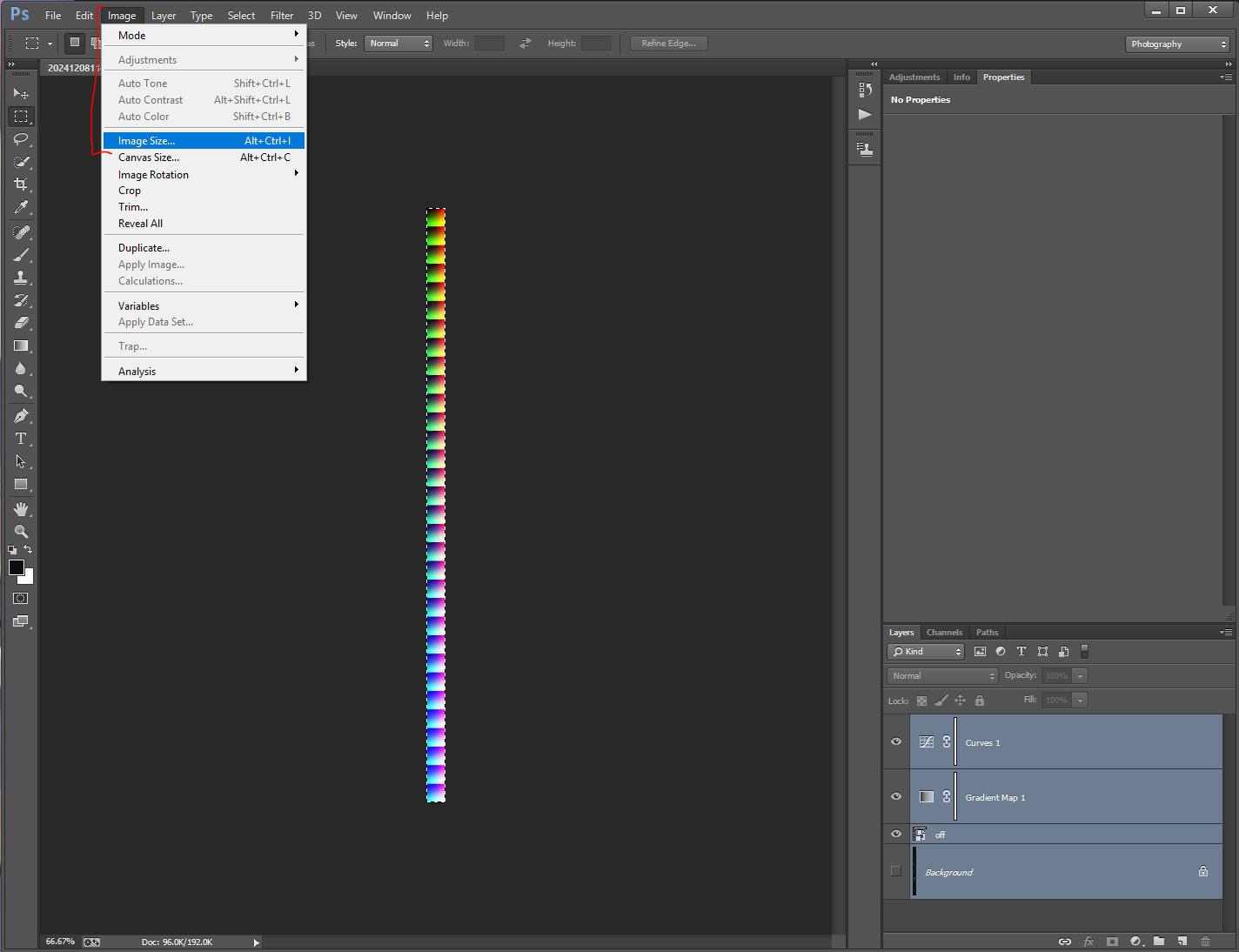Choose Duplicate in the Image menu
1239x952 pixels.
(204, 248)
